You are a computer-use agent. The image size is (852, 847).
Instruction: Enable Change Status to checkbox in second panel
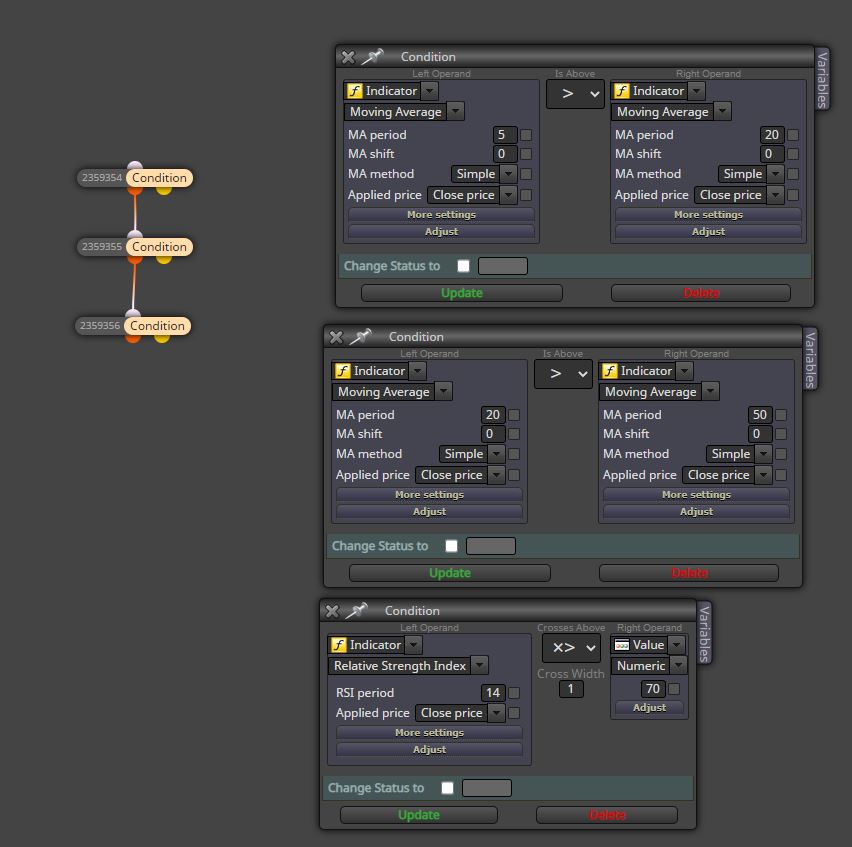pos(452,546)
